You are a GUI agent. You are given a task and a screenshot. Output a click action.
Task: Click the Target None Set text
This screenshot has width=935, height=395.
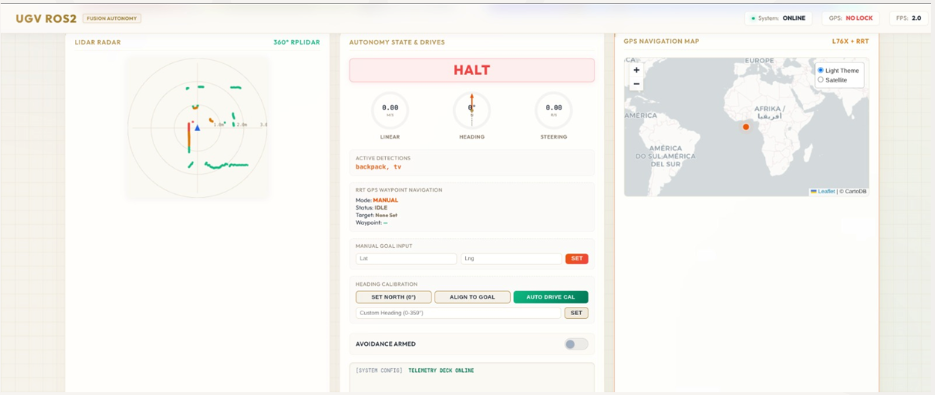[x=376, y=215]
